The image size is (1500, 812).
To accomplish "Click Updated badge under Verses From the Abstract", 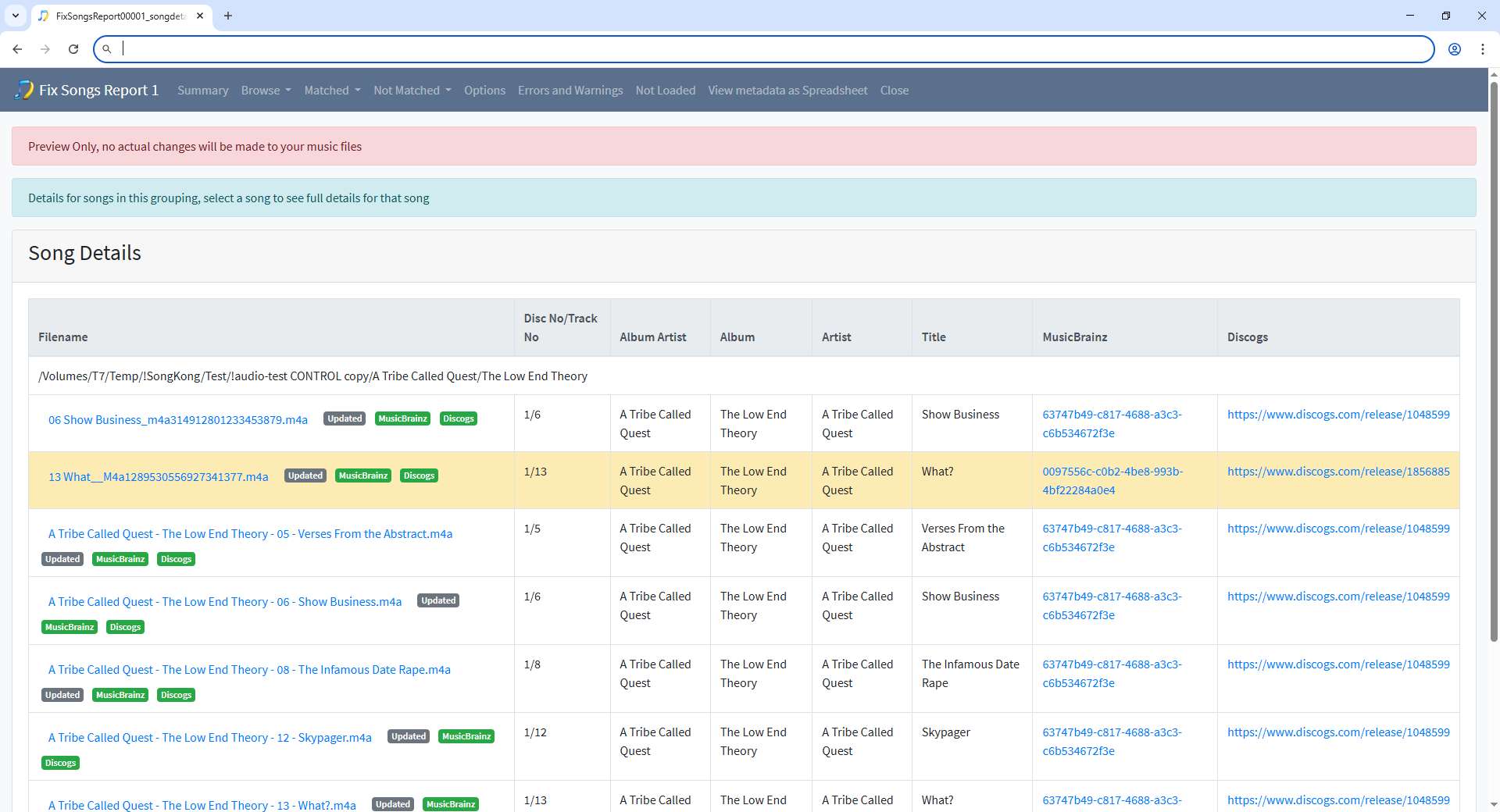I will 62,560.
